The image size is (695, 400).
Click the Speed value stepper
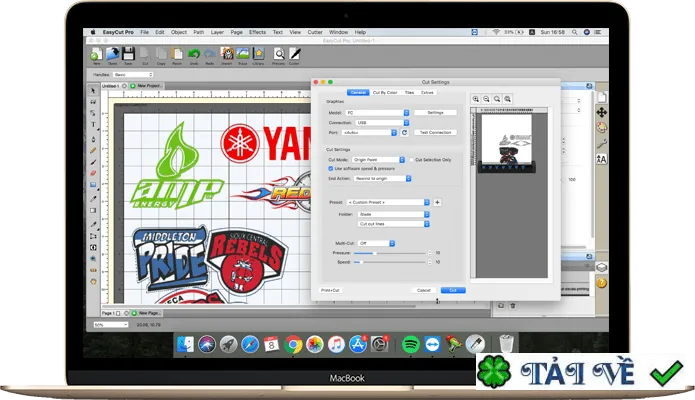[429, 262]
